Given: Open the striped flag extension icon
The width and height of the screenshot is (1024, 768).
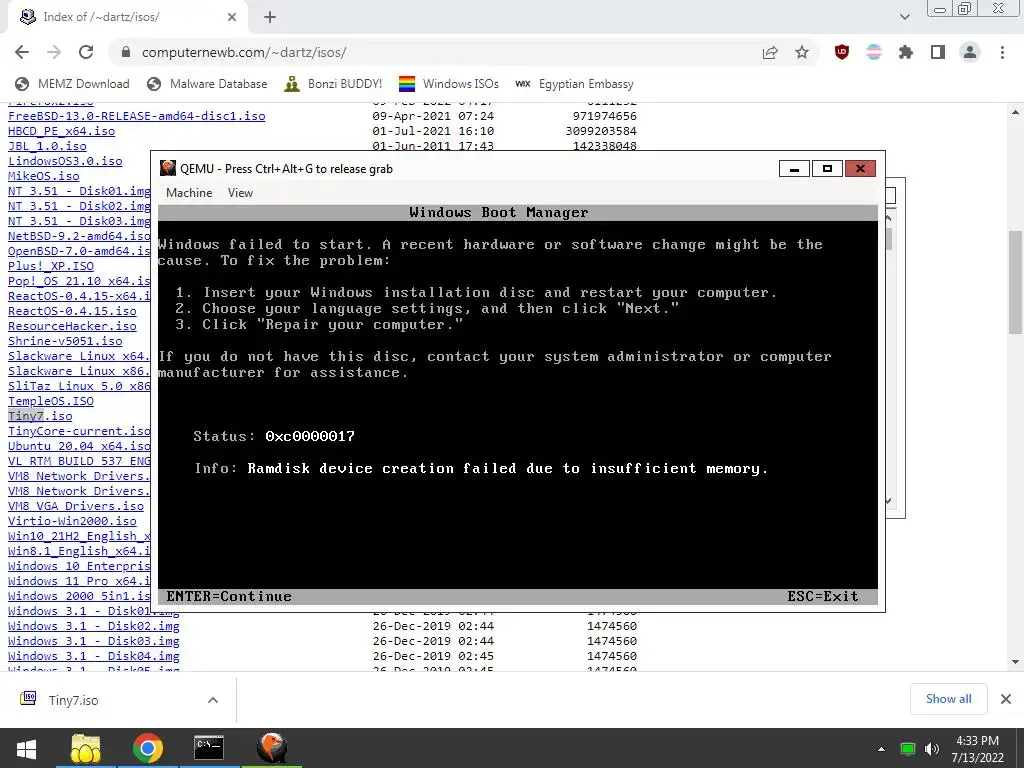Looking at the screenshot, I should 874,52.
